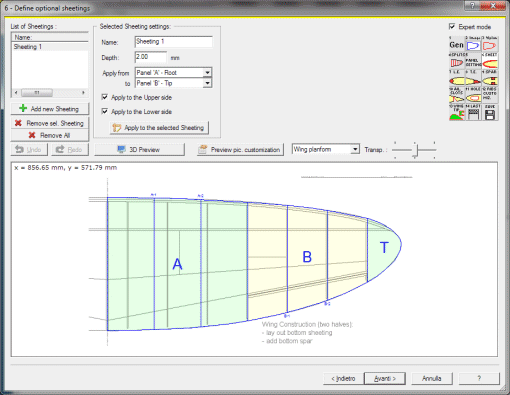This screenshot has height=395, width=510.
Task: Select the L.E. leading edge step icon
Action: (456, 78)
